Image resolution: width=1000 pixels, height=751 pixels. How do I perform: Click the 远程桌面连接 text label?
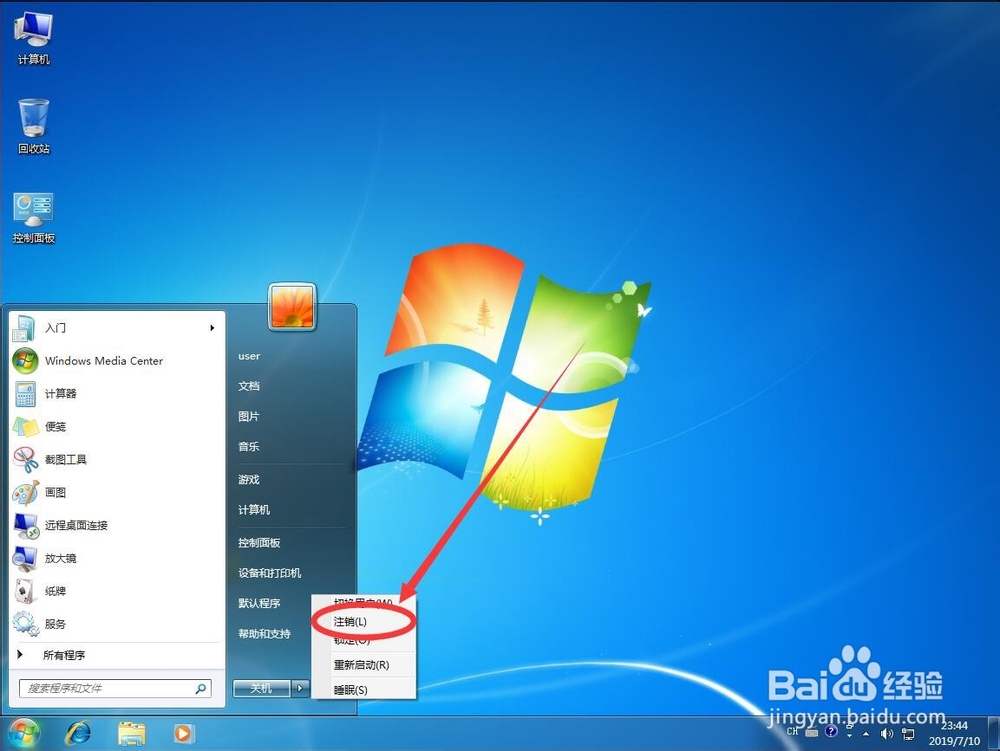click(76, 525)
